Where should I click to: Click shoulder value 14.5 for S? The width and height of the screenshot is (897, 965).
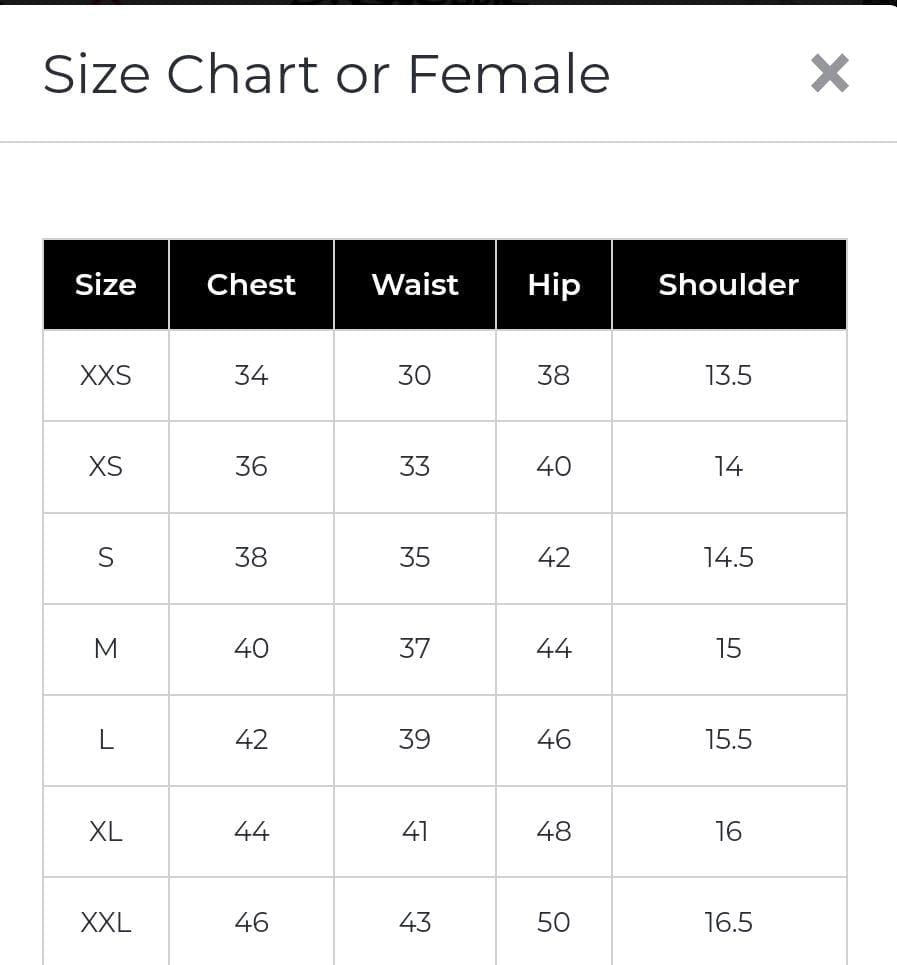point(729,558)
